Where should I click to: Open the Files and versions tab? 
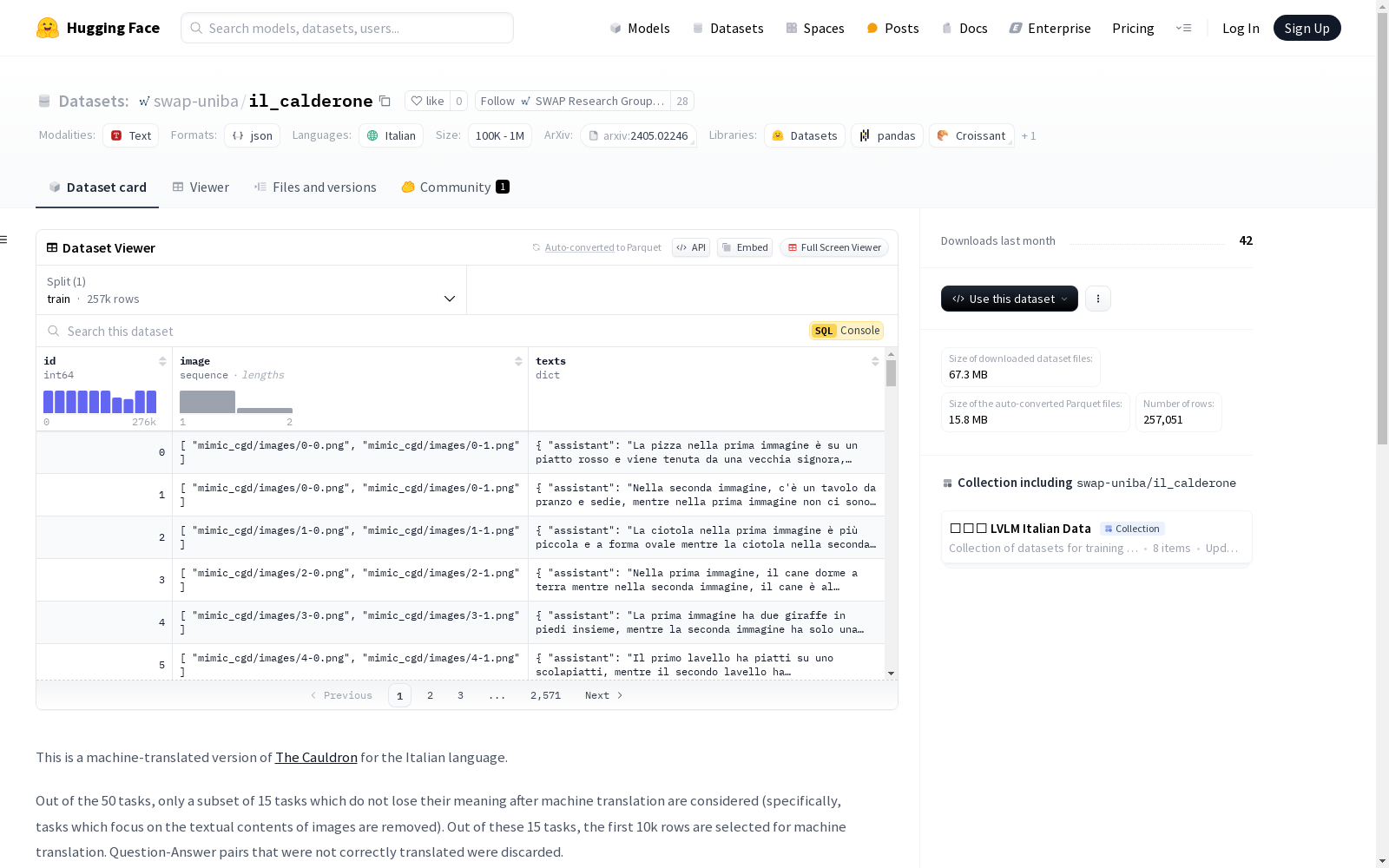(x=315, y=187)
